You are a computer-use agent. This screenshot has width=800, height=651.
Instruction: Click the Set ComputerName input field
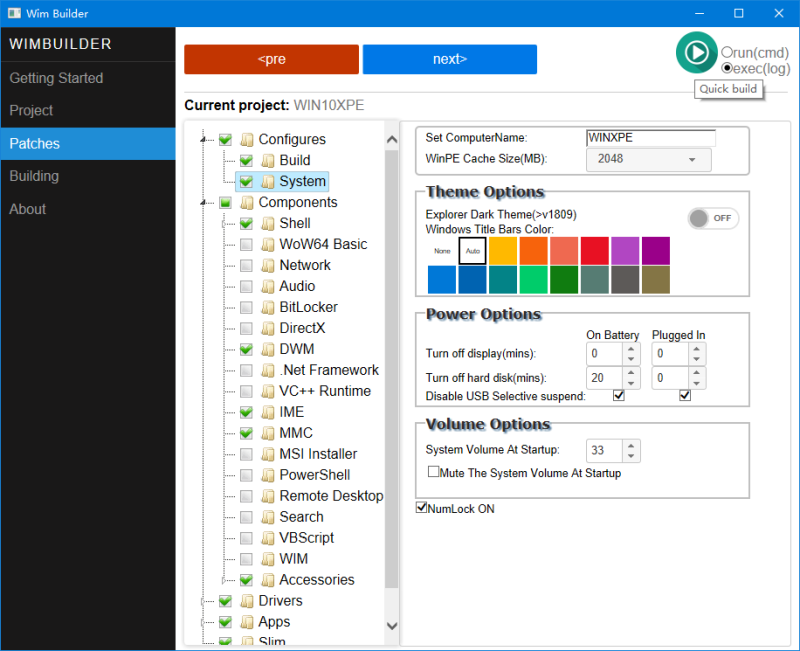coord(651,138)
